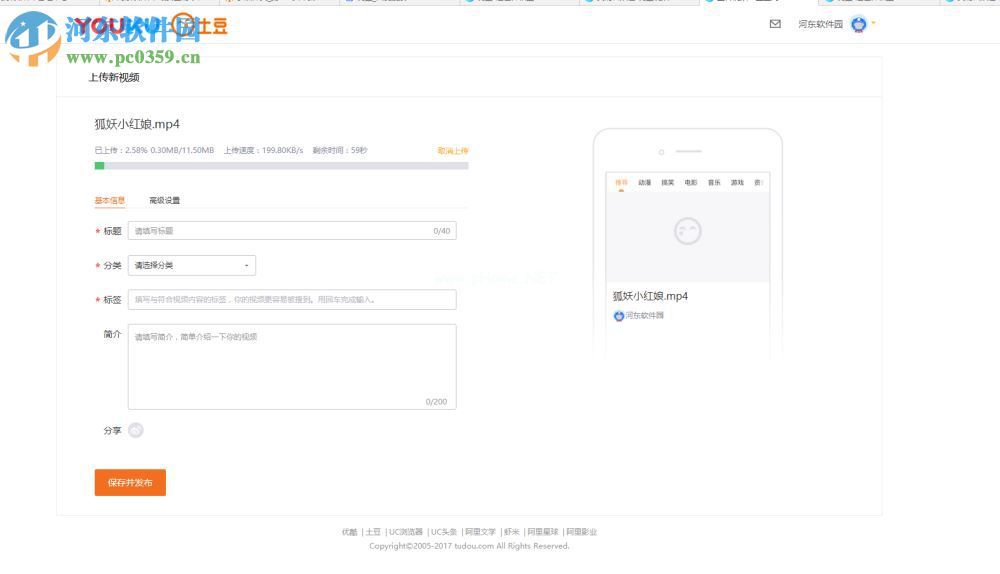The height and width of the screenshot is (574, 1000).
Task: Open the UC浏览器 footer link
Action: (x=406, y=532)
